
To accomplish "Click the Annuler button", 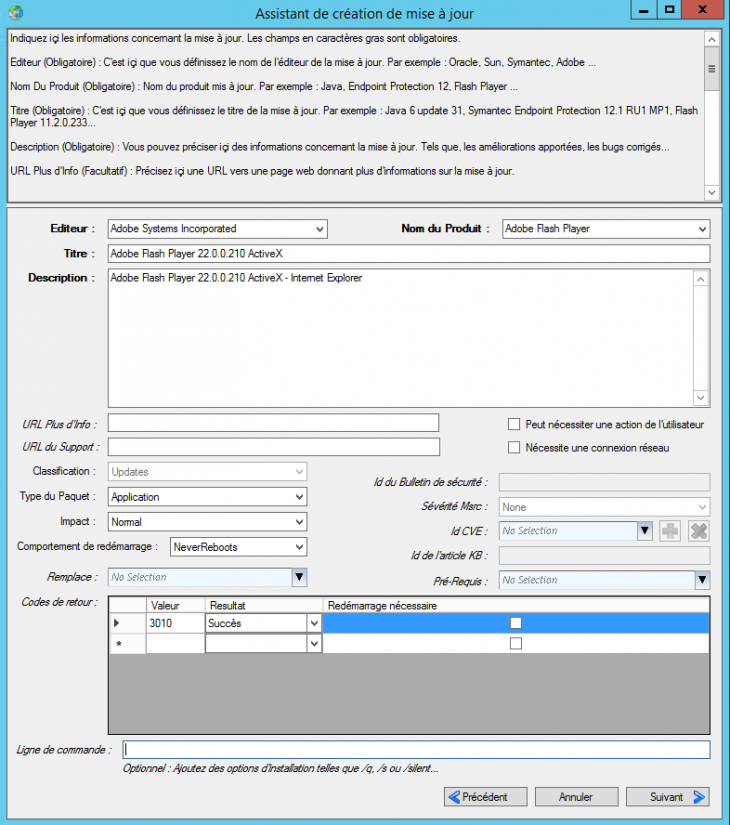I will point(576,797).
